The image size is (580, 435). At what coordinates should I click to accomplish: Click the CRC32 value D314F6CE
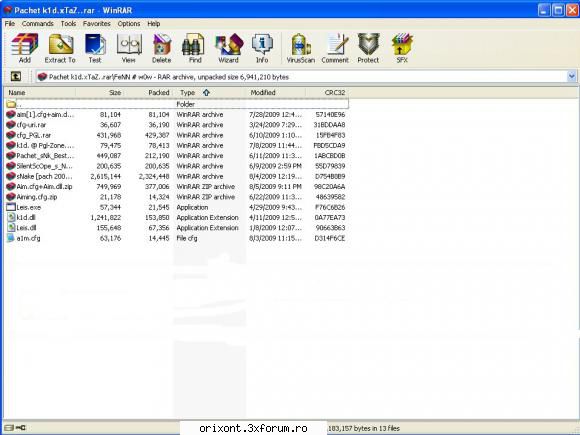330,238
